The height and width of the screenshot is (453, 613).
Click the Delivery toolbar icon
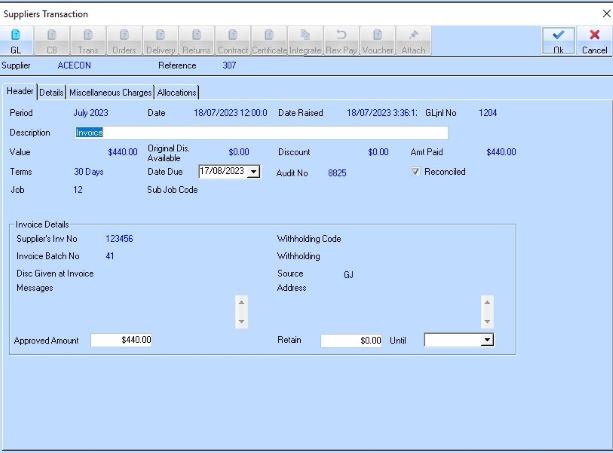pos(160,40)
